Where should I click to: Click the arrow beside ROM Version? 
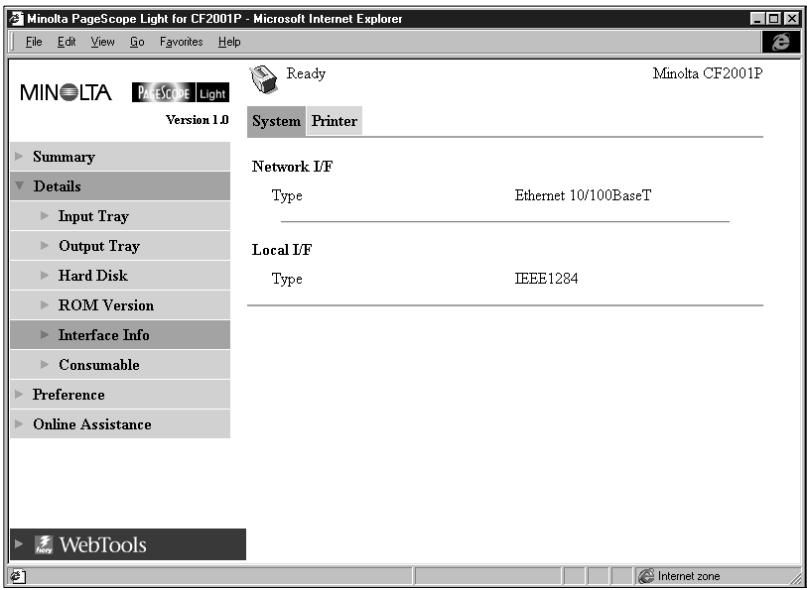[45, 305]
